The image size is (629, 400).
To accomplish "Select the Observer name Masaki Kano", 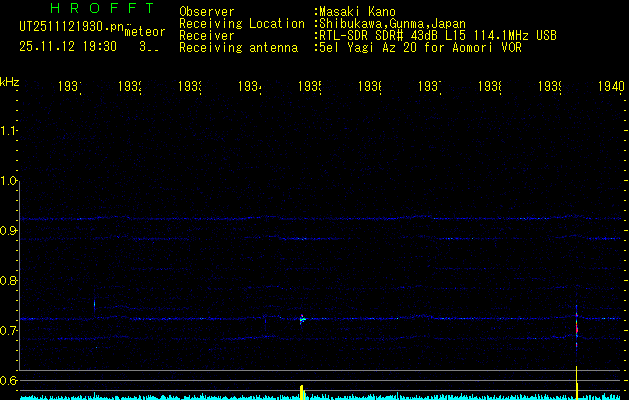I will click(356, 12).
